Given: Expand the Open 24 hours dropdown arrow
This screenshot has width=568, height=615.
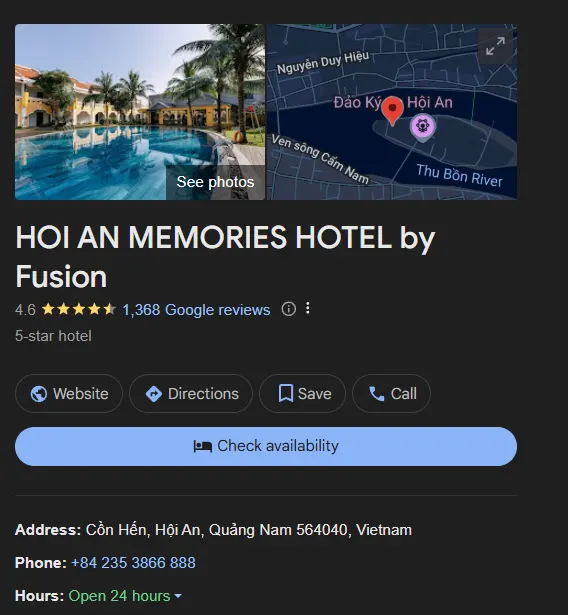Looking at the screenshot, I should [178, 596].
